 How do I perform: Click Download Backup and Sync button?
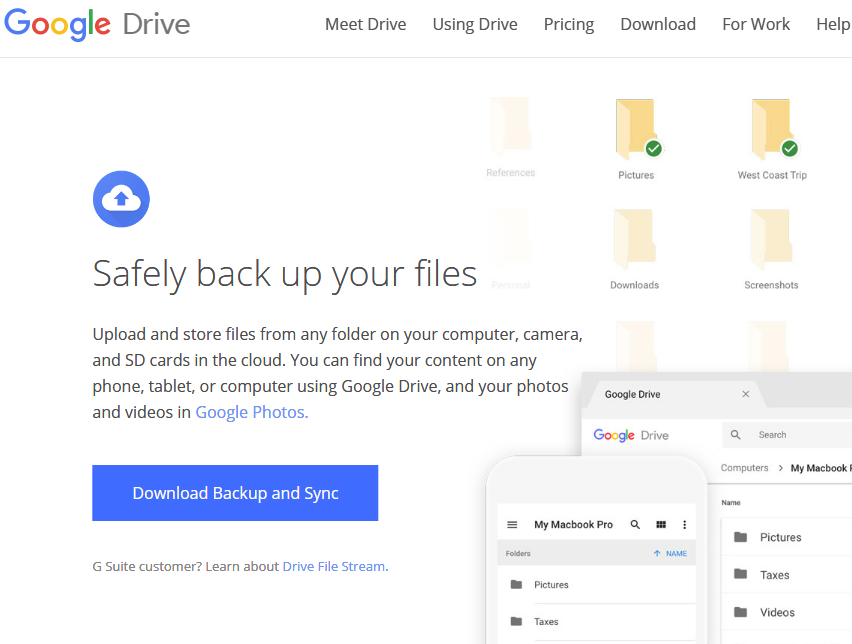[235, 493]
